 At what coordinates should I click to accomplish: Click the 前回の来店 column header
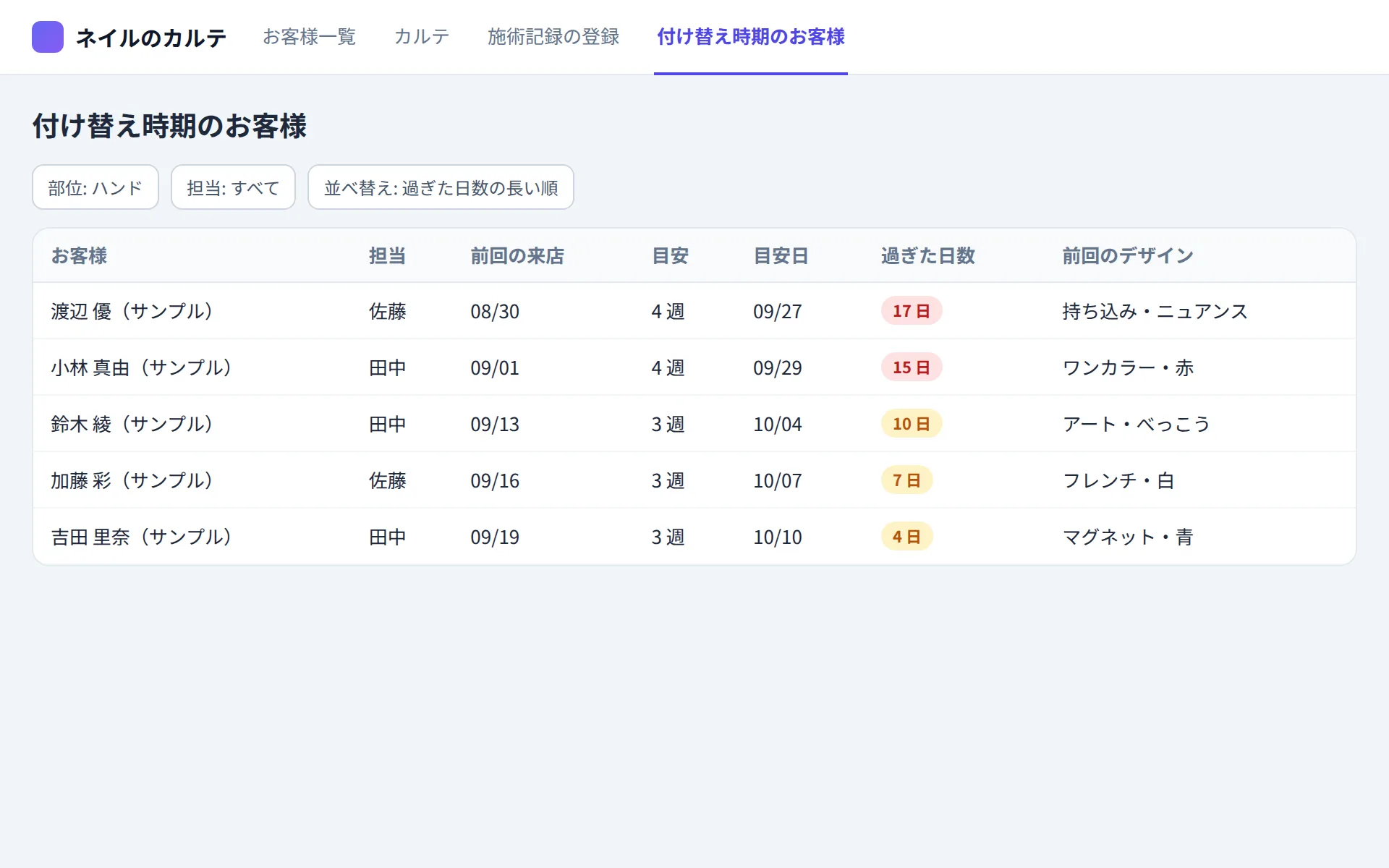click(x=517, y=255)
